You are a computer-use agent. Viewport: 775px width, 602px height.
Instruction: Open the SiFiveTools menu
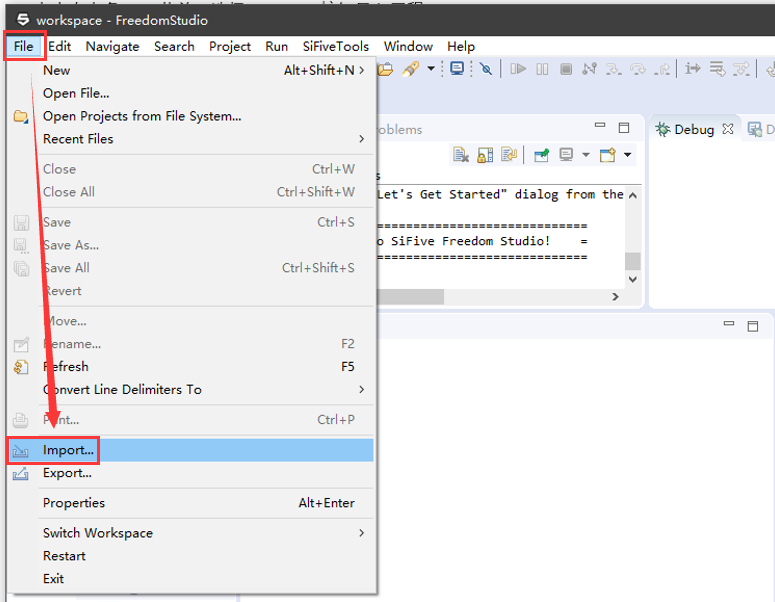point(336,46)
